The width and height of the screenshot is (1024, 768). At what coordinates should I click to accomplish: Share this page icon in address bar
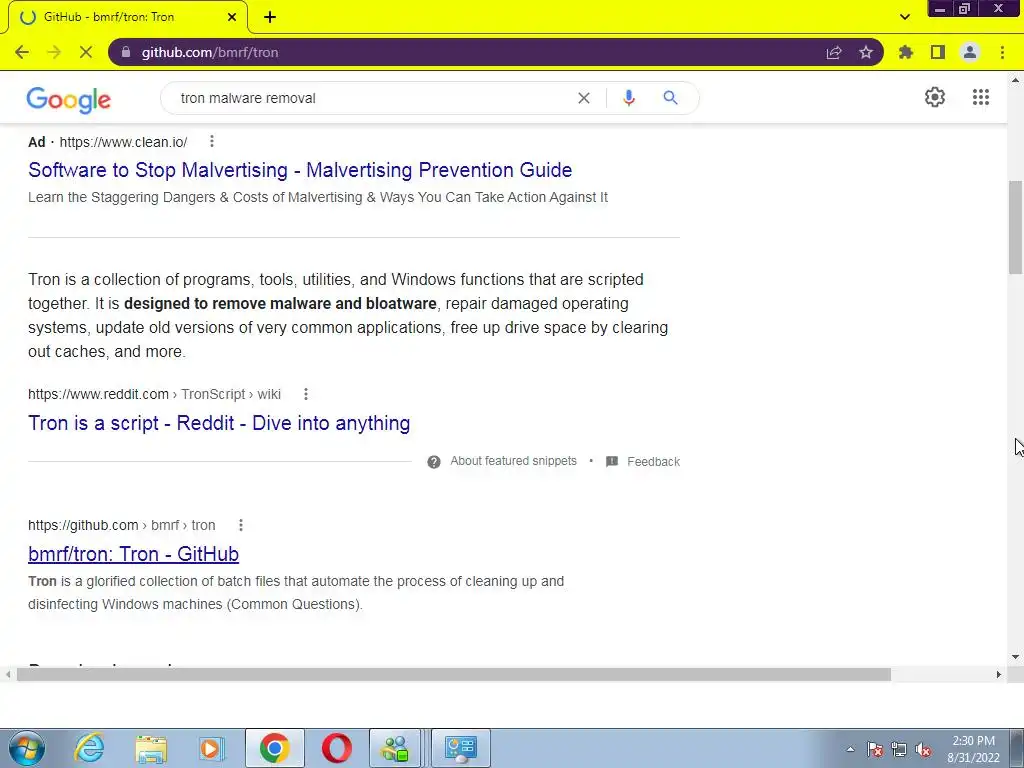pos(834,52)
